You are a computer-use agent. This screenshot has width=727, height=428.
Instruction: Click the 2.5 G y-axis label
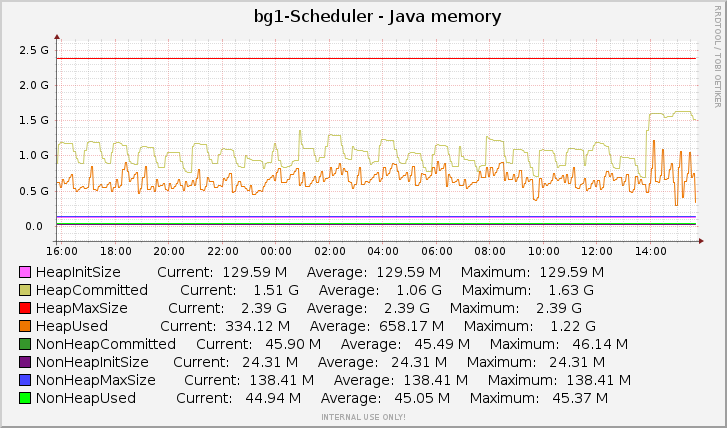(34, 50)
